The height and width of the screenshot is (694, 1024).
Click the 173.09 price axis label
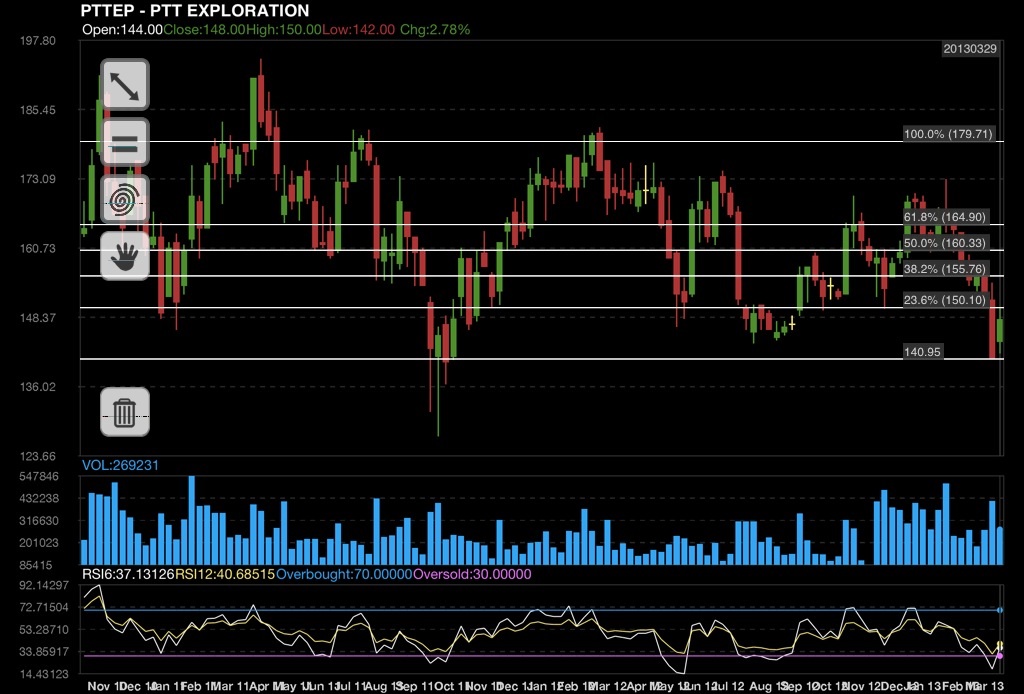[37, 179]
